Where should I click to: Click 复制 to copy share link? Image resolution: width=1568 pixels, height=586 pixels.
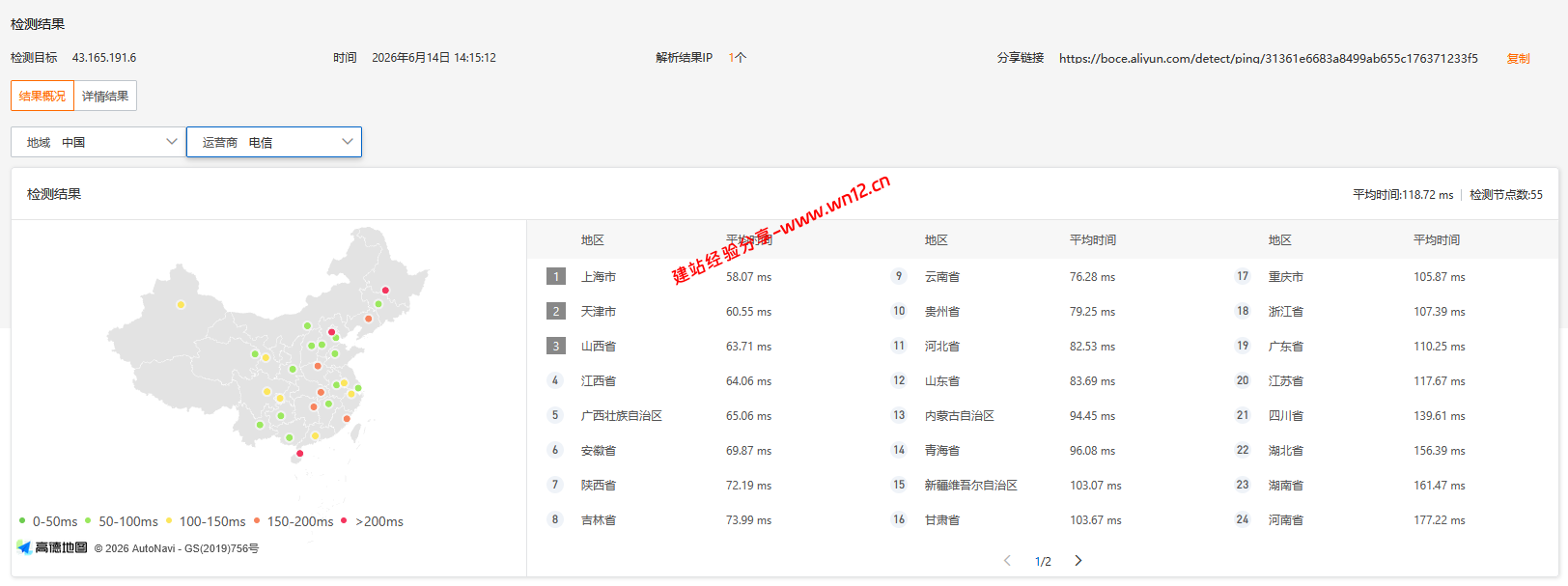point(1518,59)
